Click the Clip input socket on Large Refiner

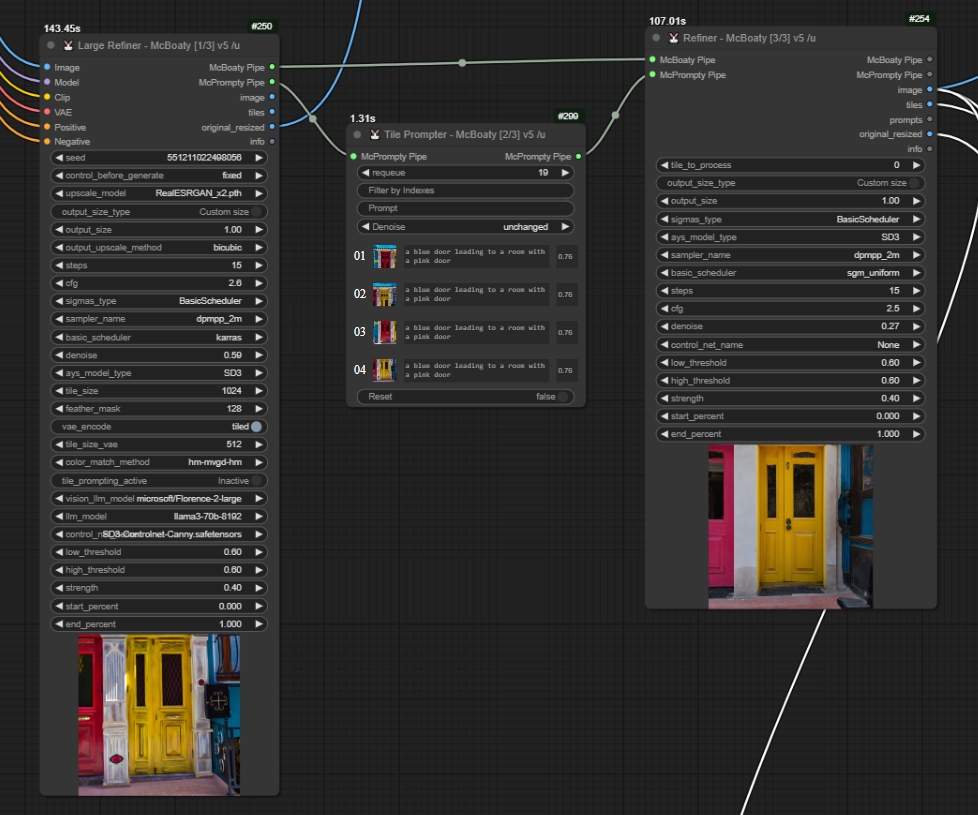coord(47,97)
